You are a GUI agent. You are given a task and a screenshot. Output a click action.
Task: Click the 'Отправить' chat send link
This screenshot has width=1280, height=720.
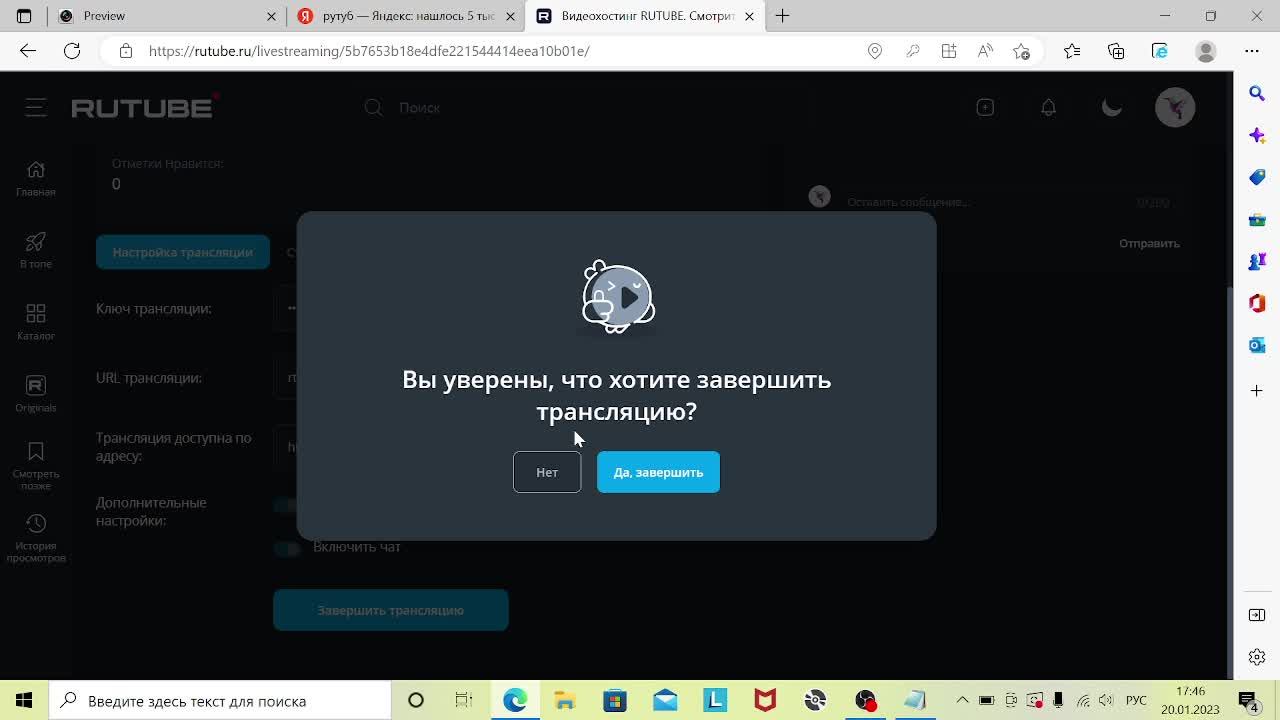(1149, 243)
